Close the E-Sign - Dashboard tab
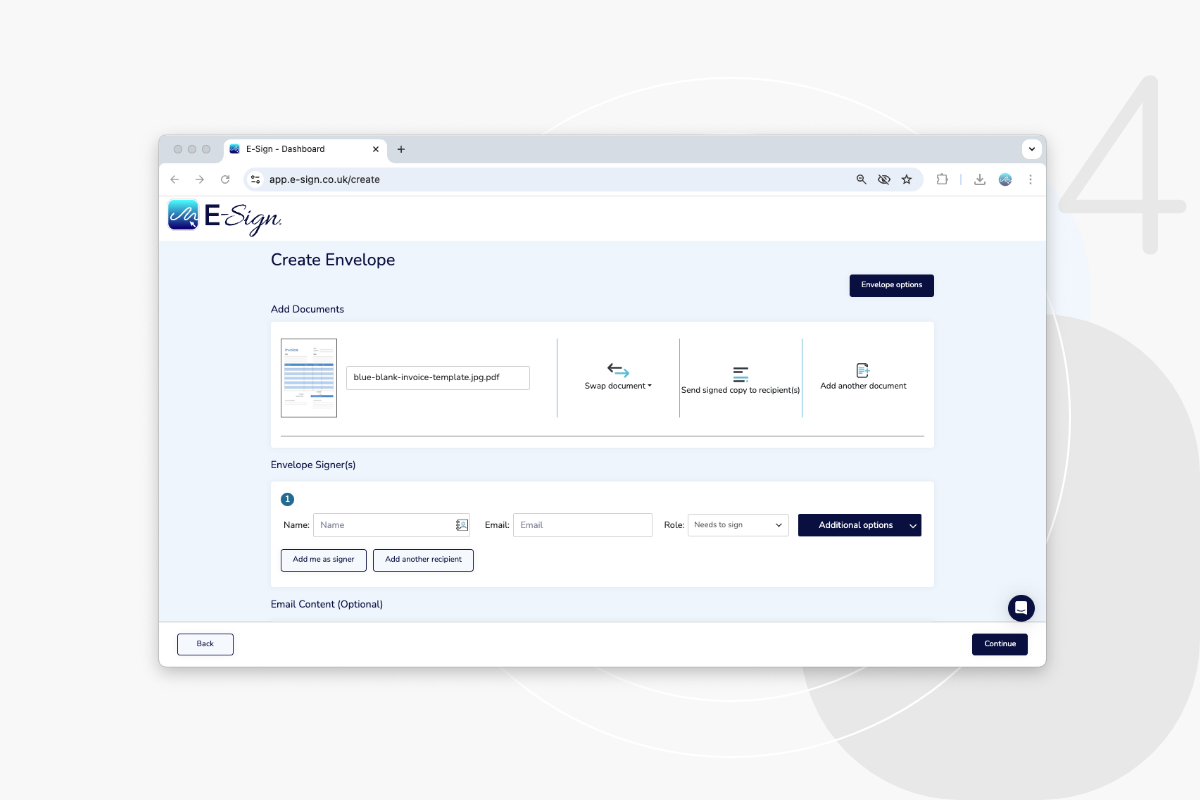1200x800 pixels. pyautogui.click(x=376, y=149)
